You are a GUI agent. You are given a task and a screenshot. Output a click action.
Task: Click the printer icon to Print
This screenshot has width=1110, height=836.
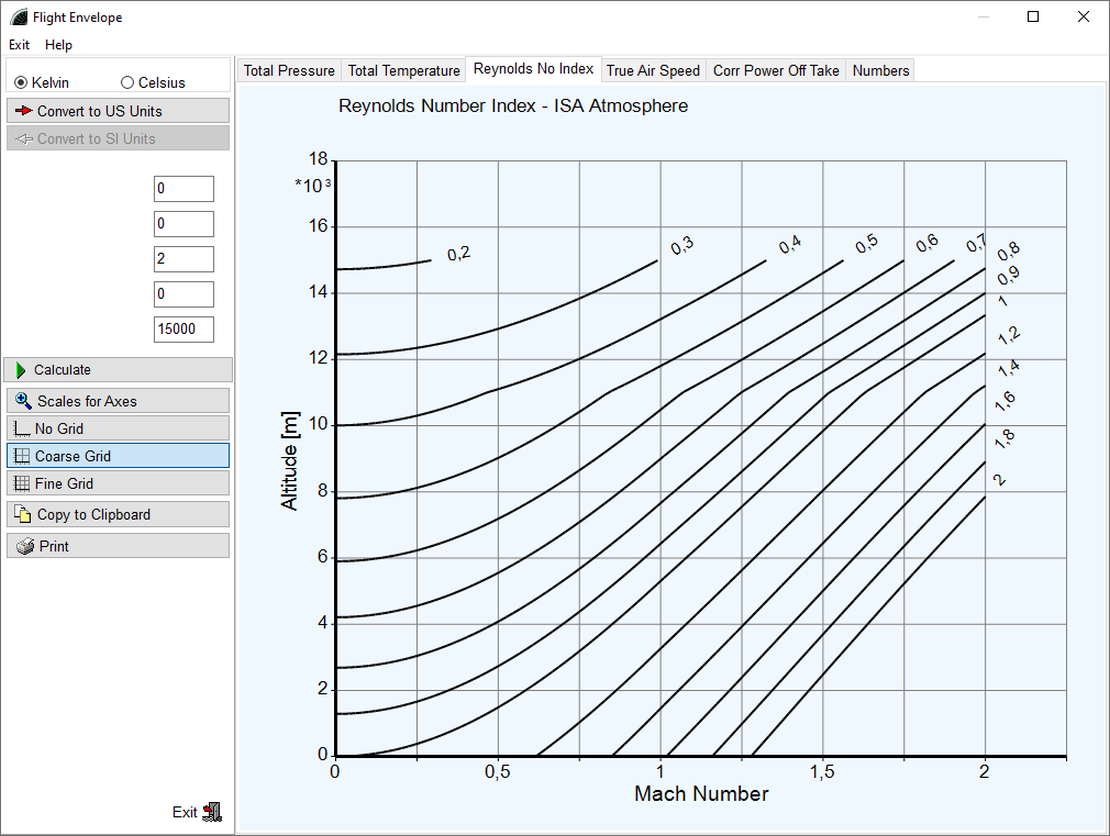pos(25,547)
